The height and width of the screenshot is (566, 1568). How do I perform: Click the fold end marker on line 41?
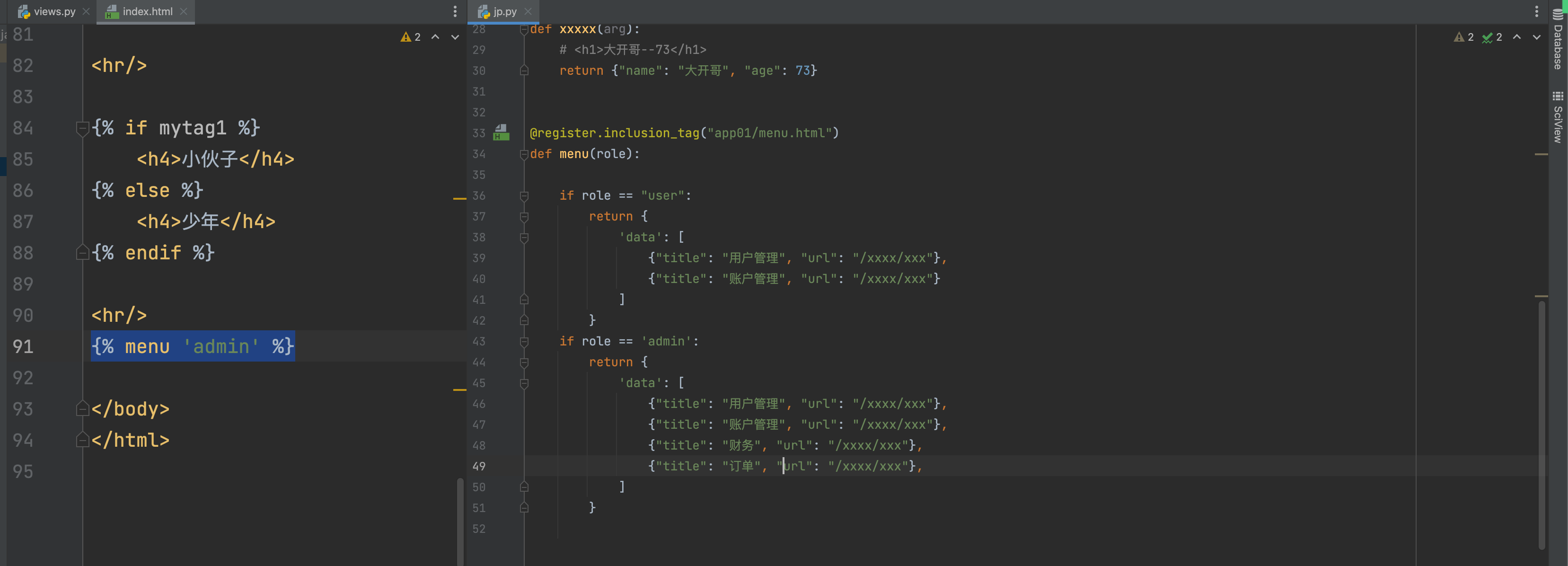524,300
